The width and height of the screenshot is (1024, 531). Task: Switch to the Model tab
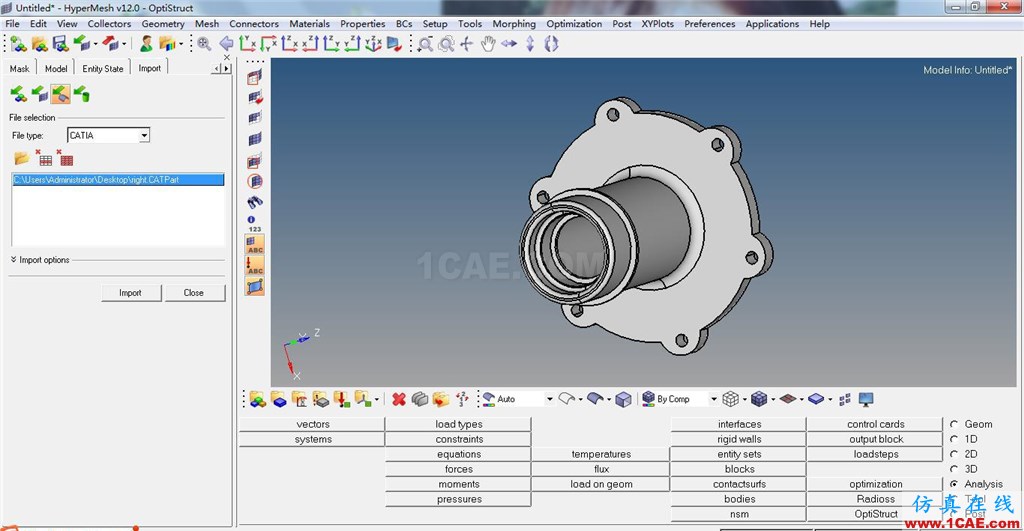pos(56,68)
